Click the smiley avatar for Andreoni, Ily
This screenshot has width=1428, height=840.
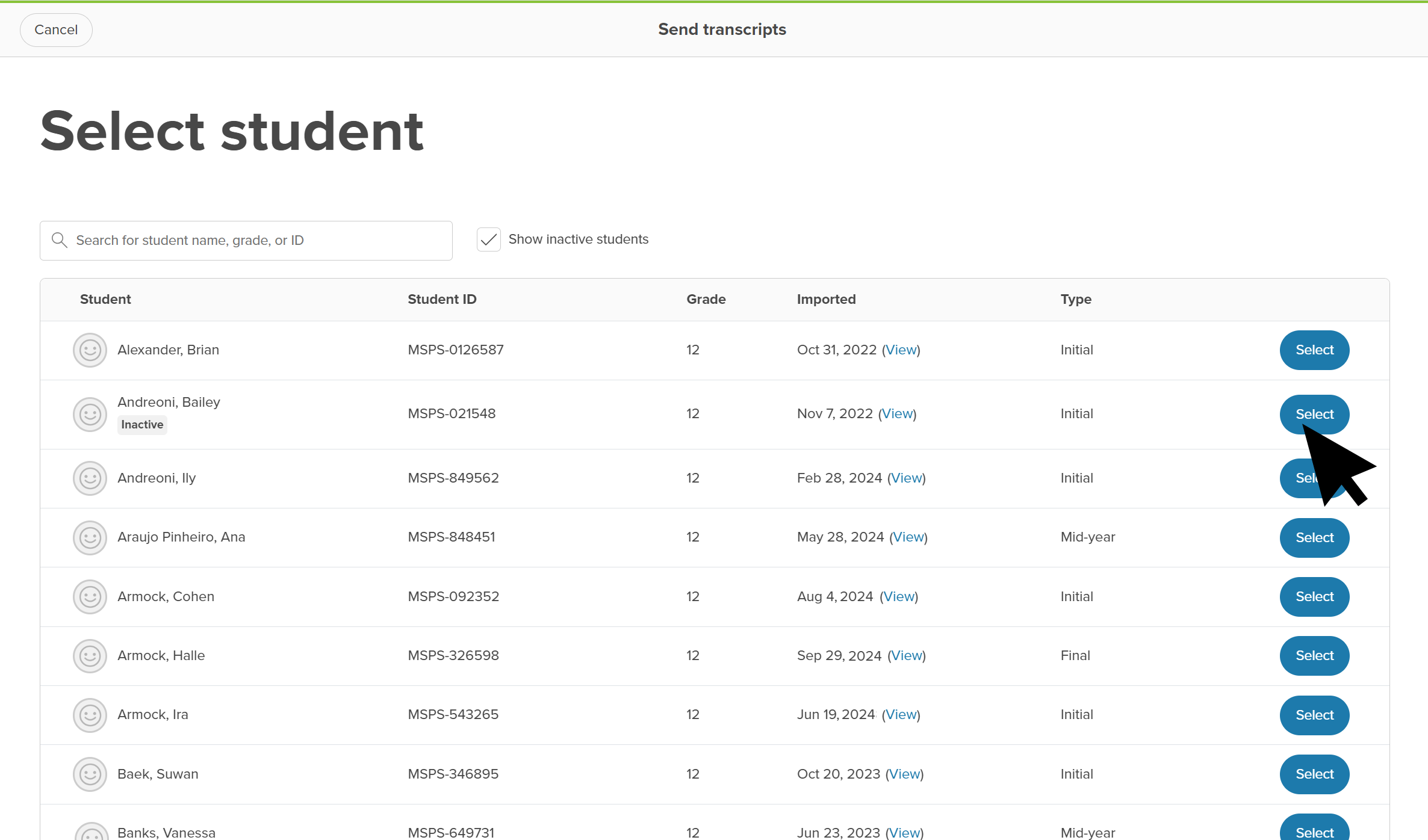point(89,478)
